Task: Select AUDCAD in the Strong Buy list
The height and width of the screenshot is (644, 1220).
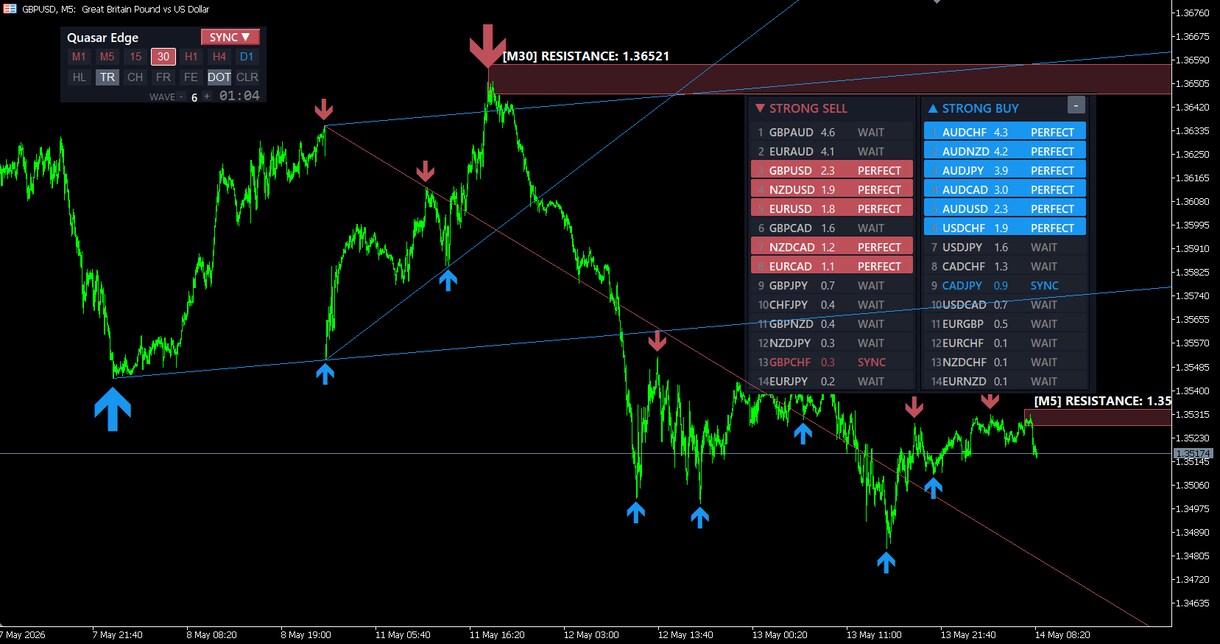Action: tap(1005, 189)
